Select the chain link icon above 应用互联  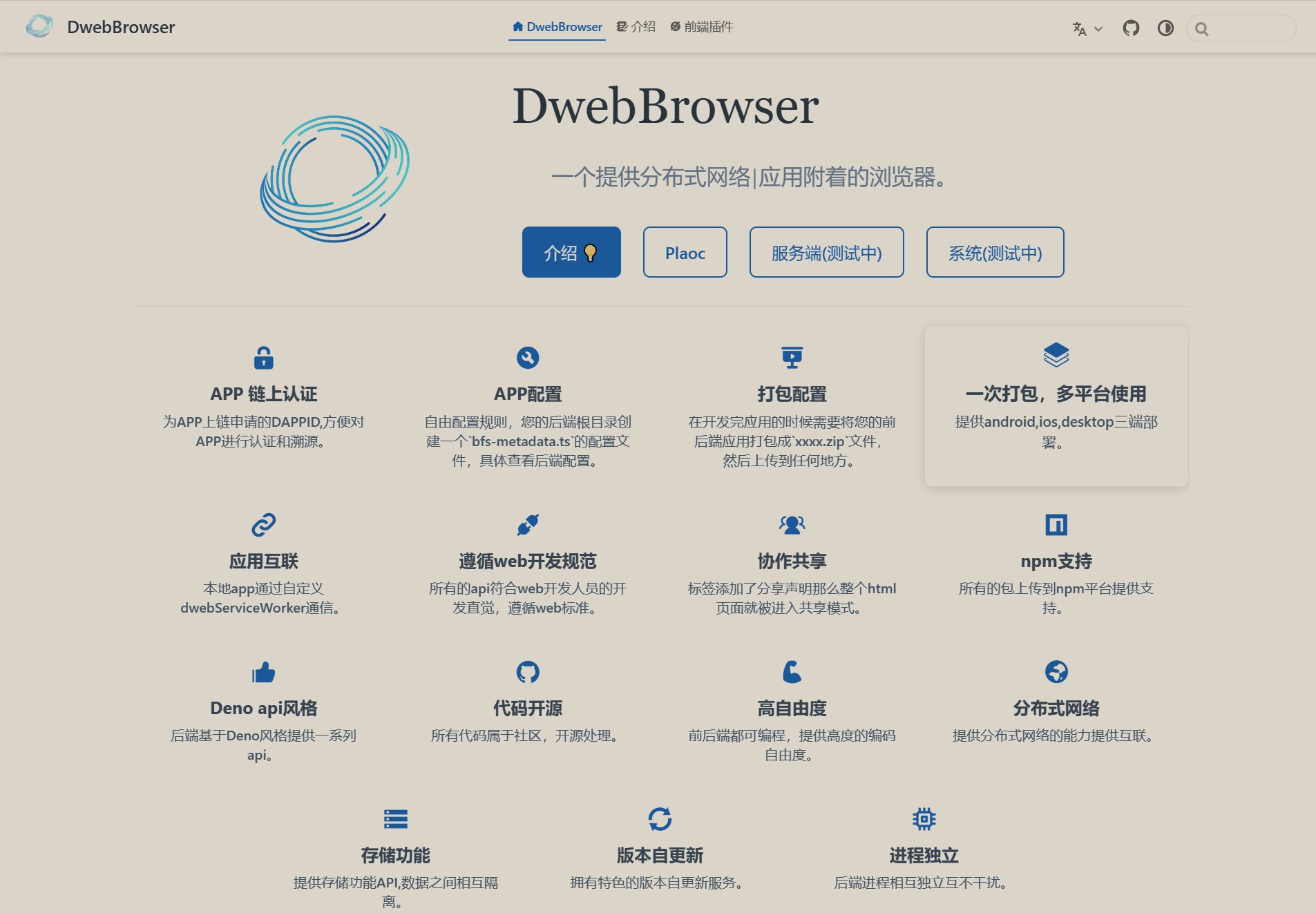click(x=263, y=524)
